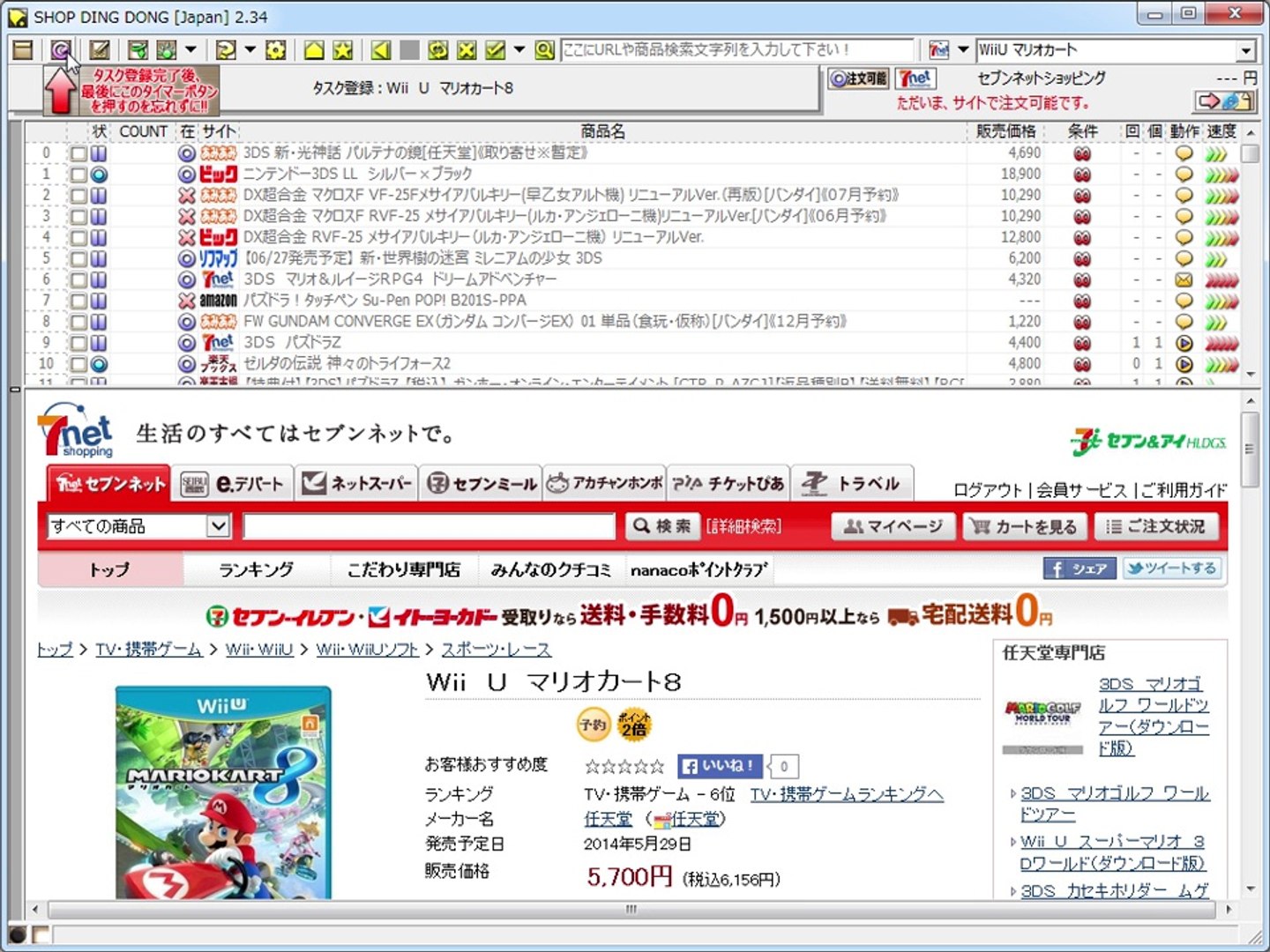The width and height of the screenshot is (1270, 952).
Task: Tick checkbox for パズドラ Su-Pen POP row
Action: (78, 301)
